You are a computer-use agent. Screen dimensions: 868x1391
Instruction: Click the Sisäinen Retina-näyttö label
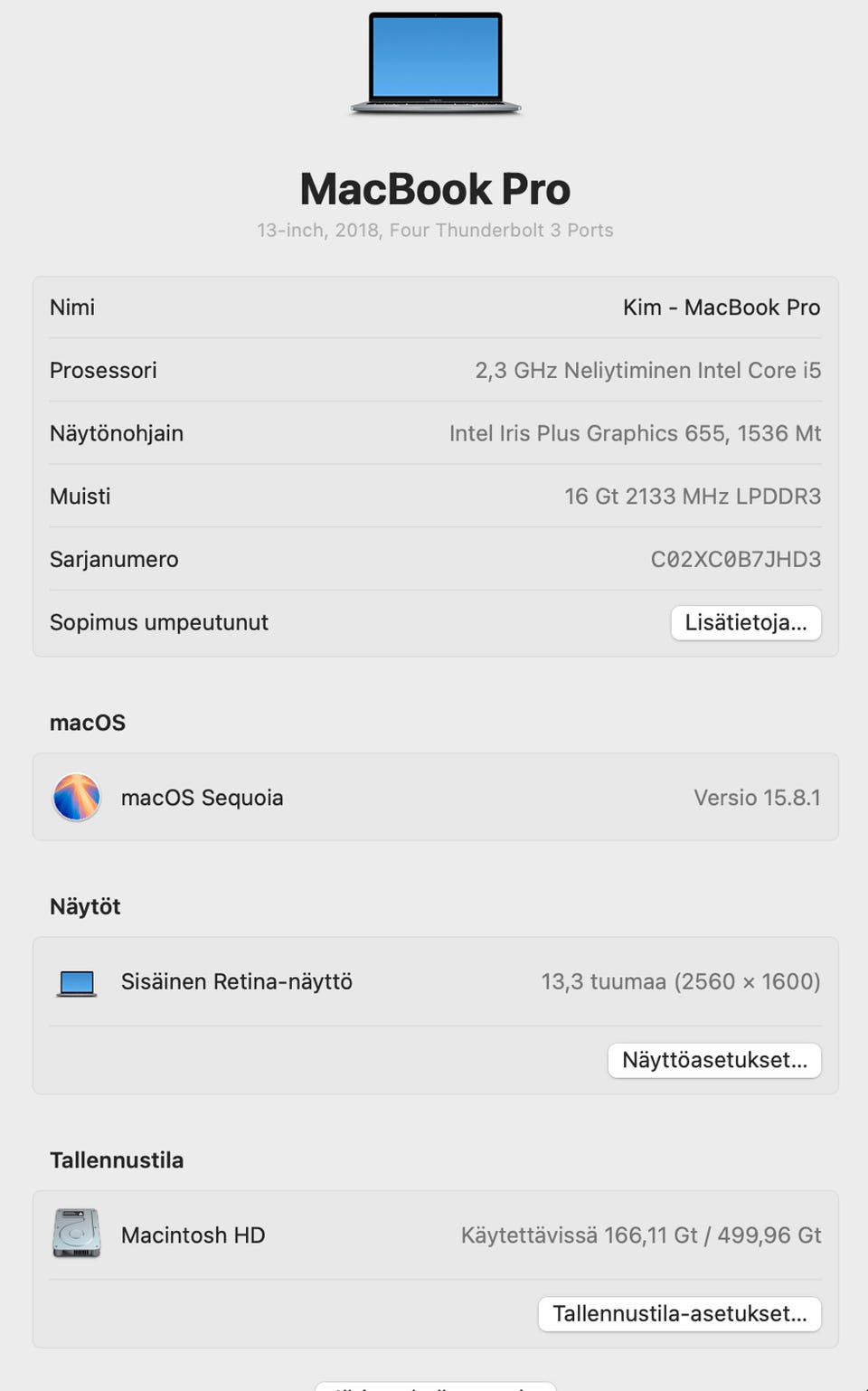(237, 982)
